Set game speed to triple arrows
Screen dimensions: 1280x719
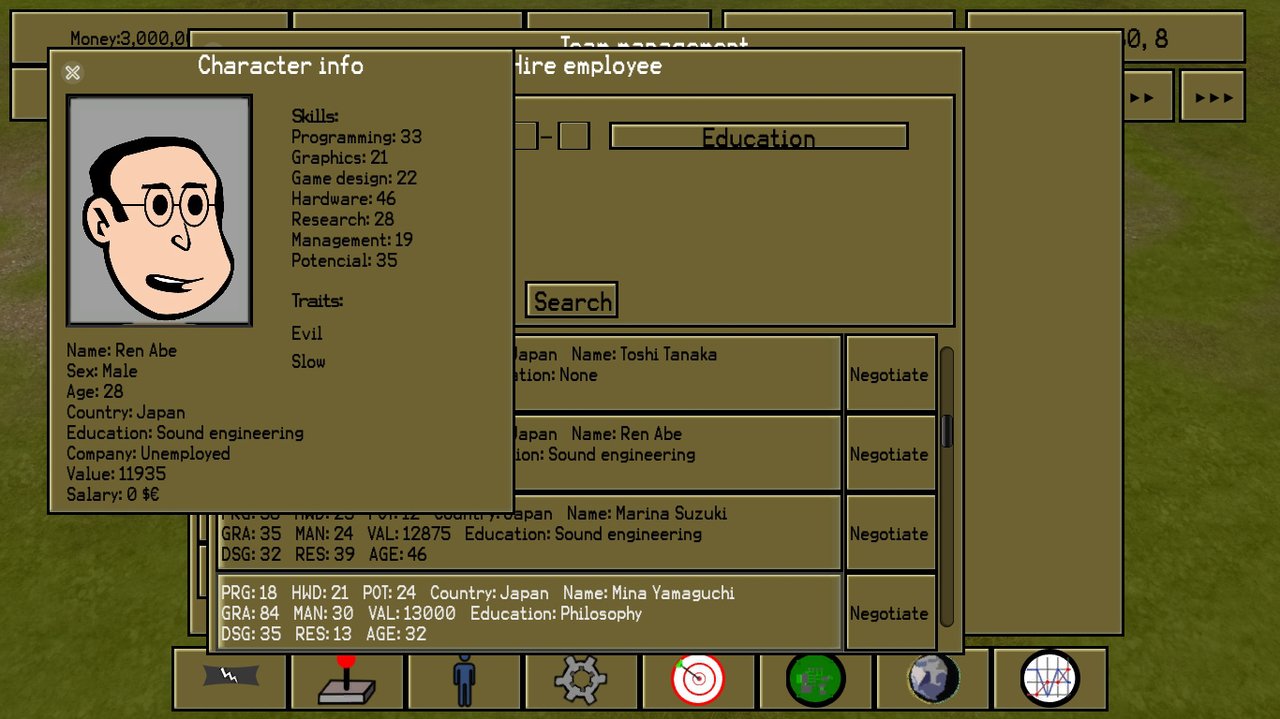pos(1213,97)
